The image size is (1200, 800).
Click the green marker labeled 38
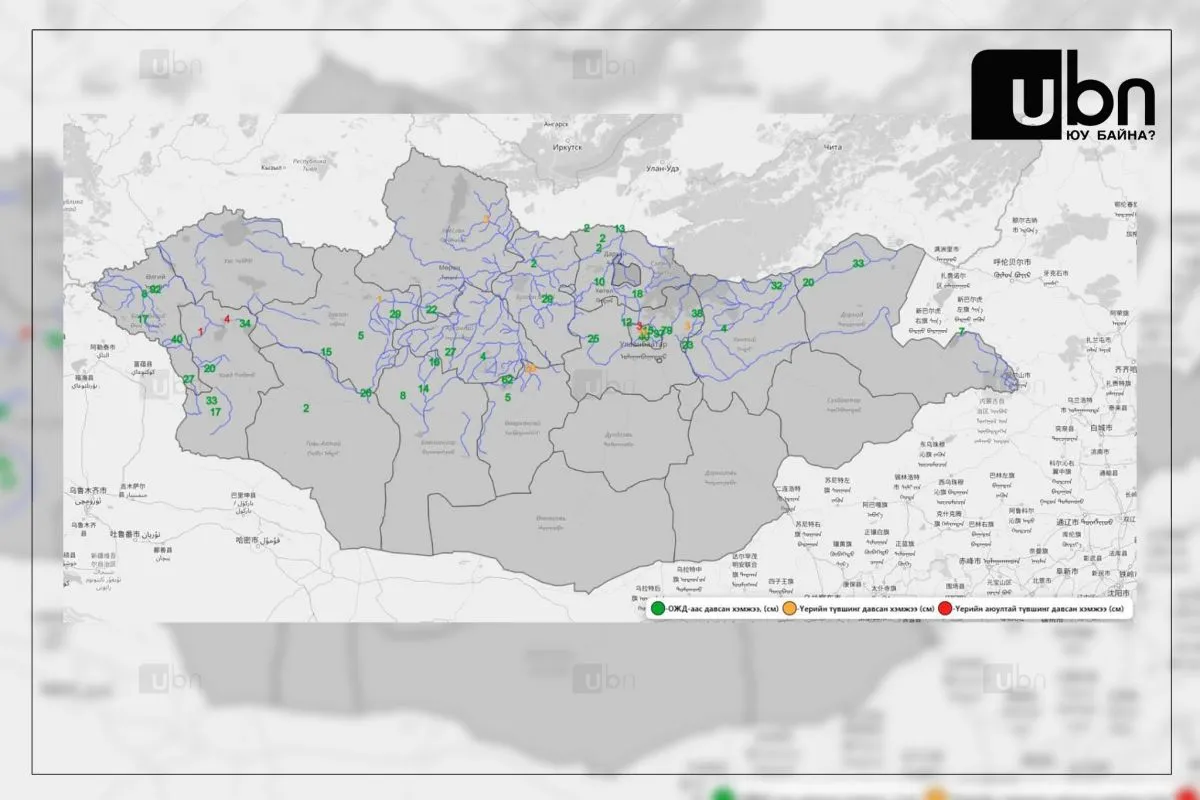pos(698,314)
